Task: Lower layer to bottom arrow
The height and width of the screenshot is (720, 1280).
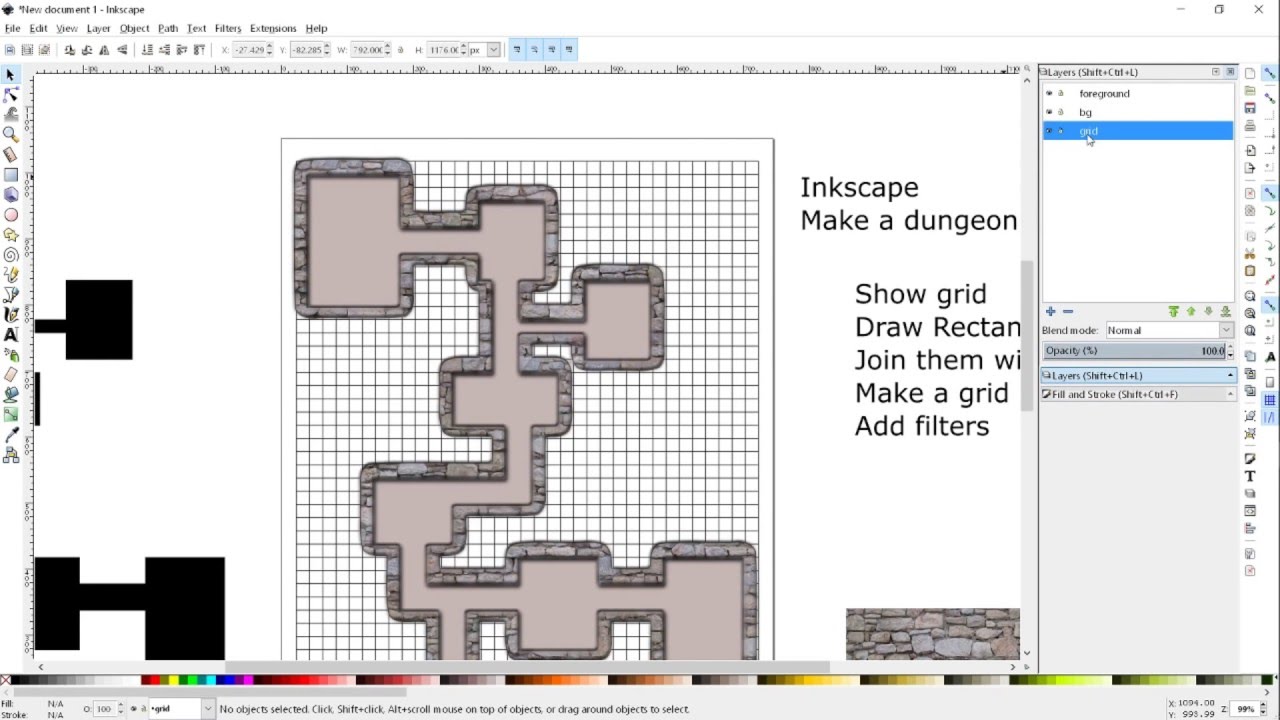Action: [1226, 312]
